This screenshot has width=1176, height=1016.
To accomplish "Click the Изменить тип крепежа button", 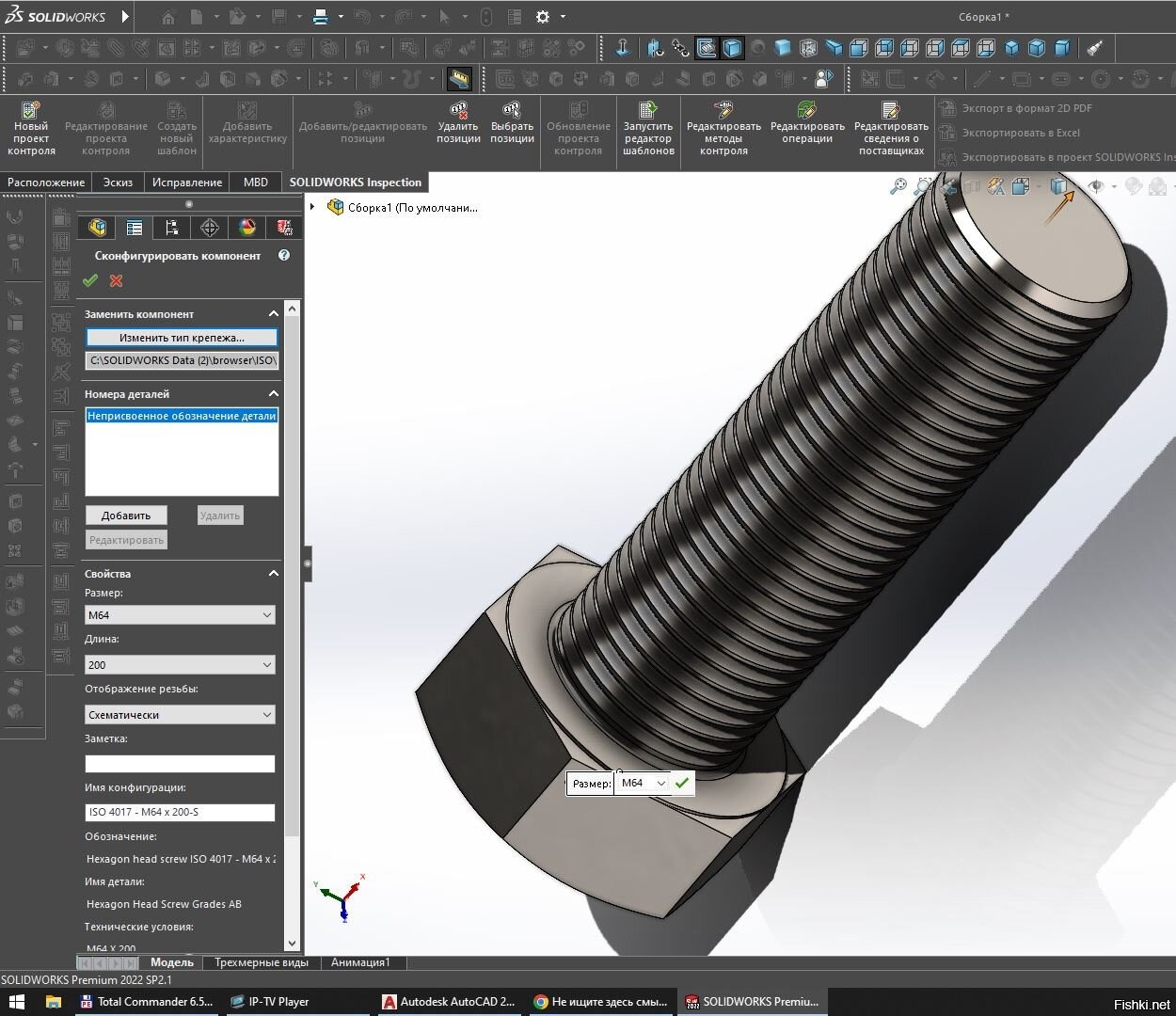I will coord(182,338).
